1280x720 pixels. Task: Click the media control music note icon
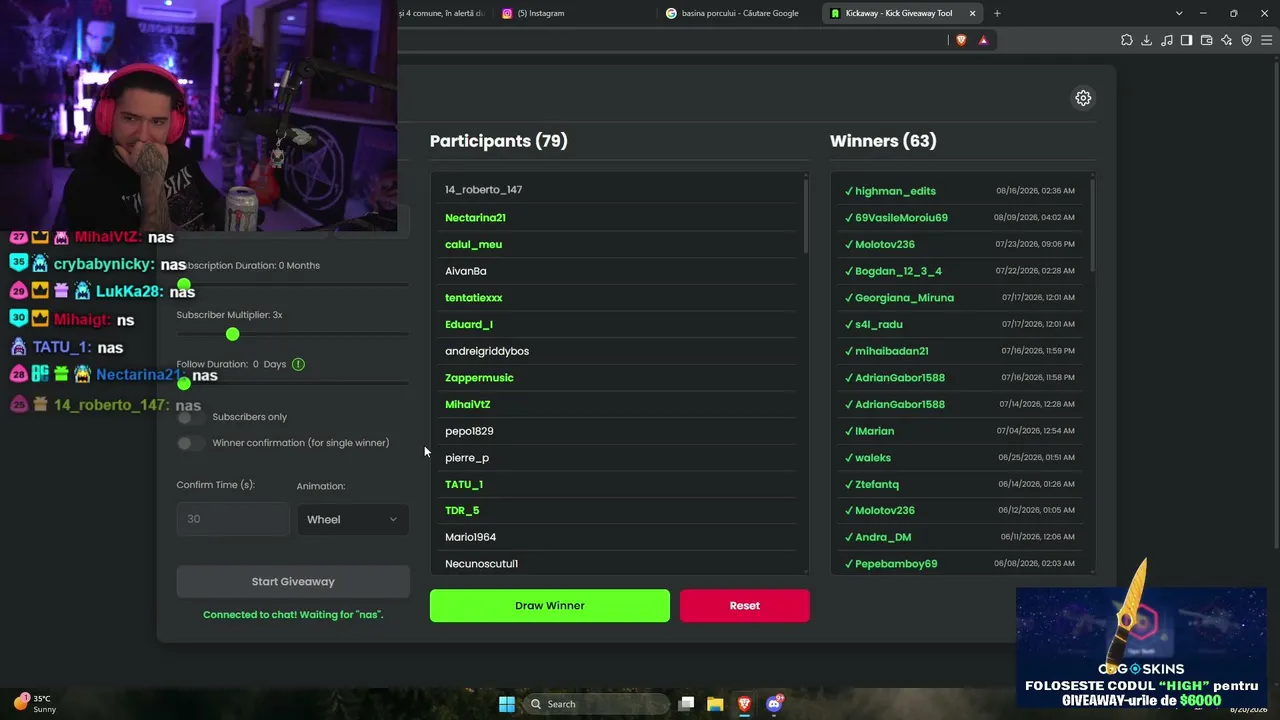click(1167, 40)
